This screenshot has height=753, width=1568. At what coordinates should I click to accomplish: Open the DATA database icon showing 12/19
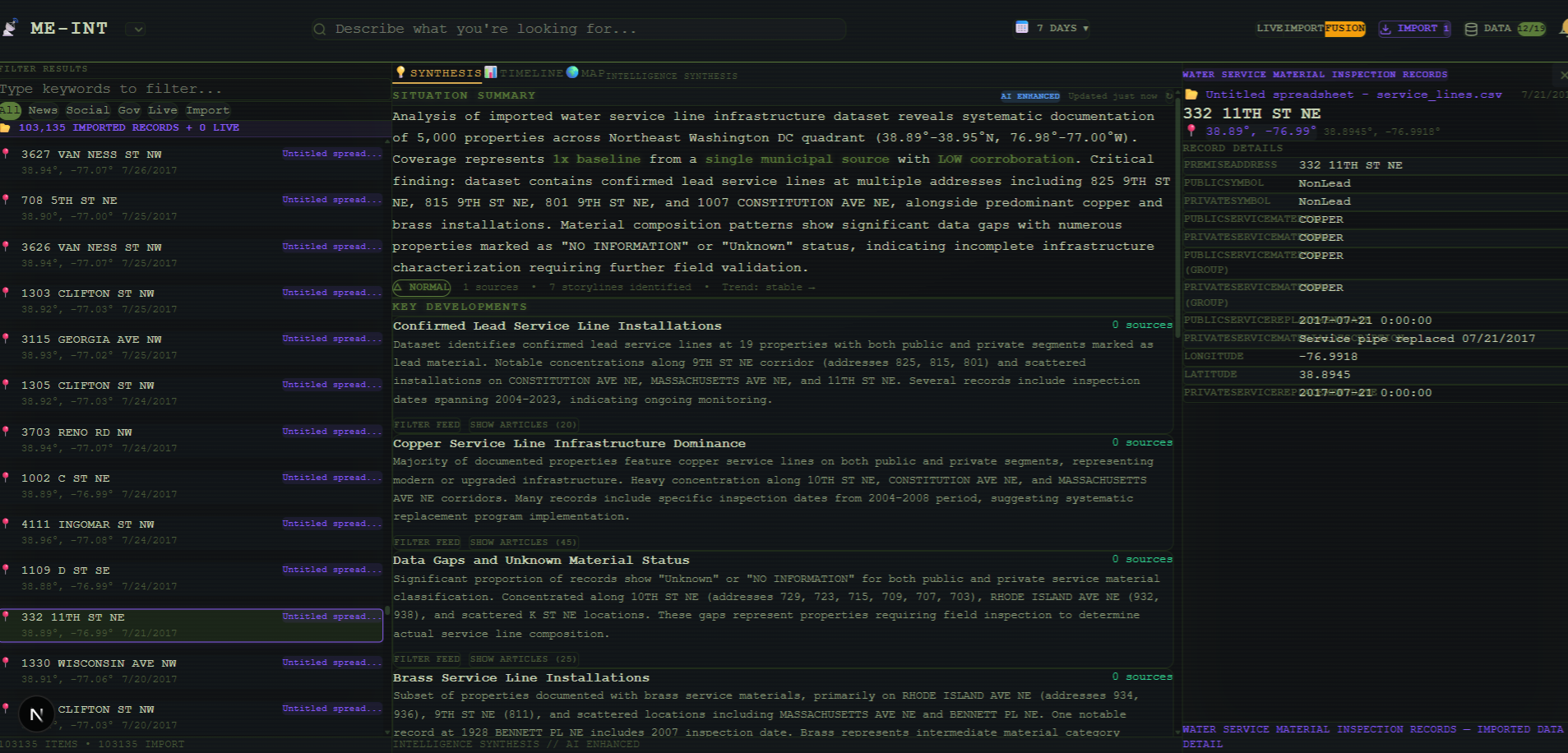tap(1471, 28)
